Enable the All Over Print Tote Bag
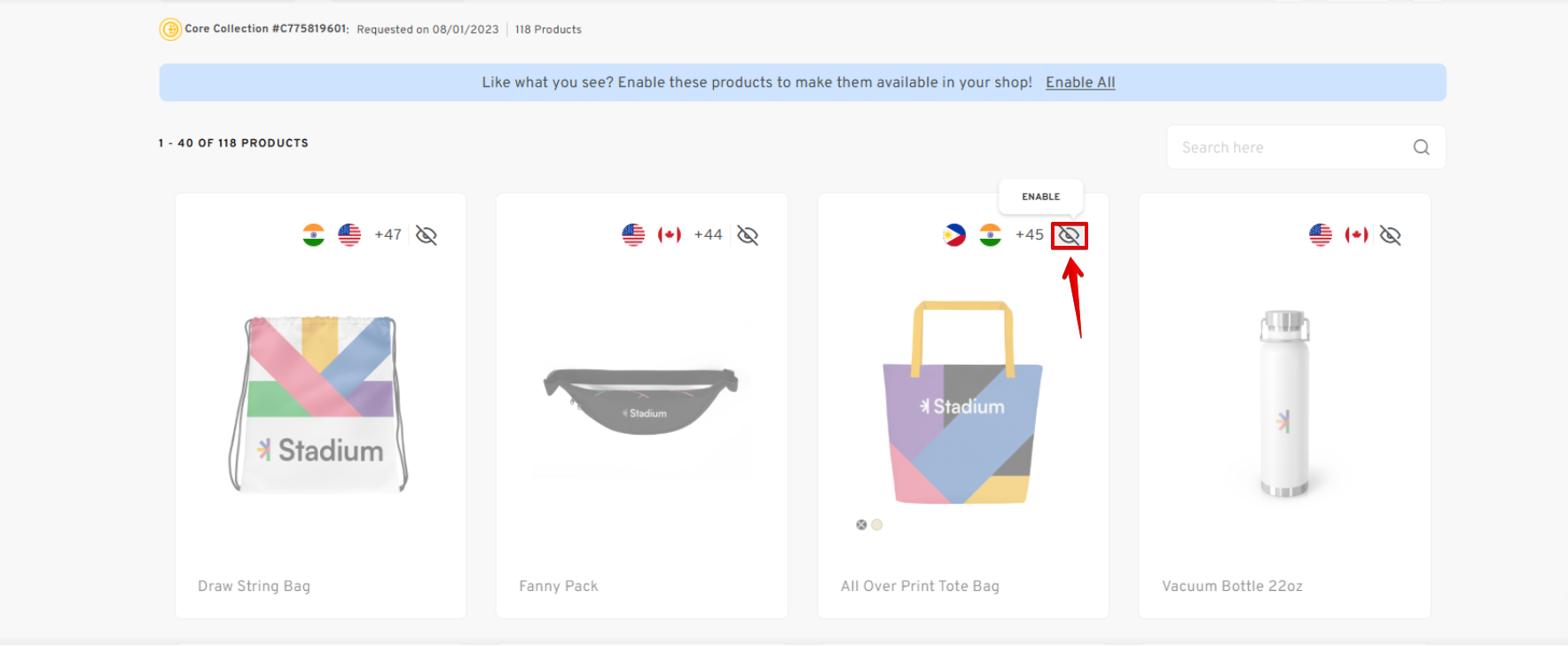Screen dimensions: 1568x646 coord(1070,235)
